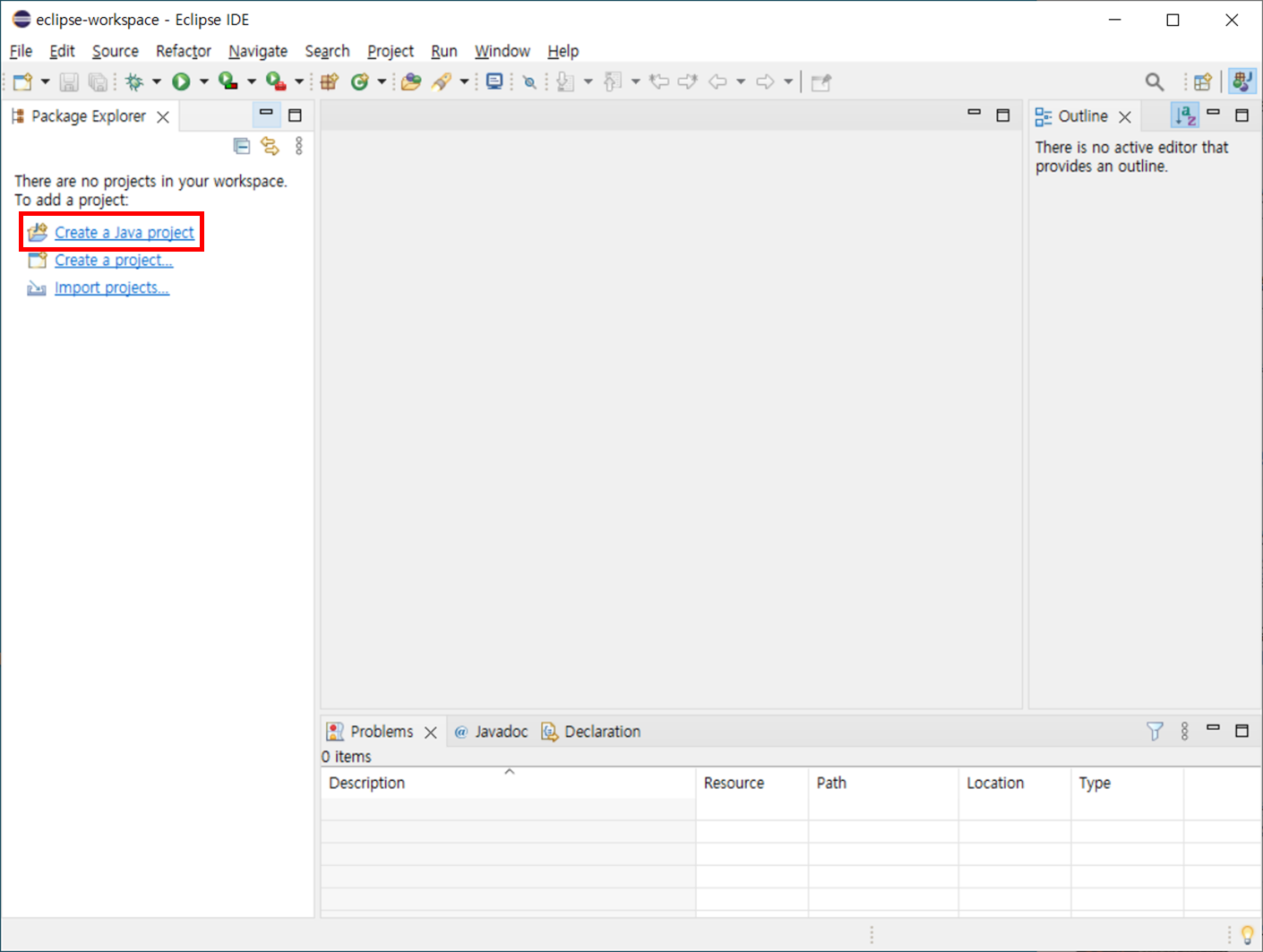The image size is (1263, 952).
Task: Toggle Link with Editor in Package Explorer
Action: coord(270,146)
